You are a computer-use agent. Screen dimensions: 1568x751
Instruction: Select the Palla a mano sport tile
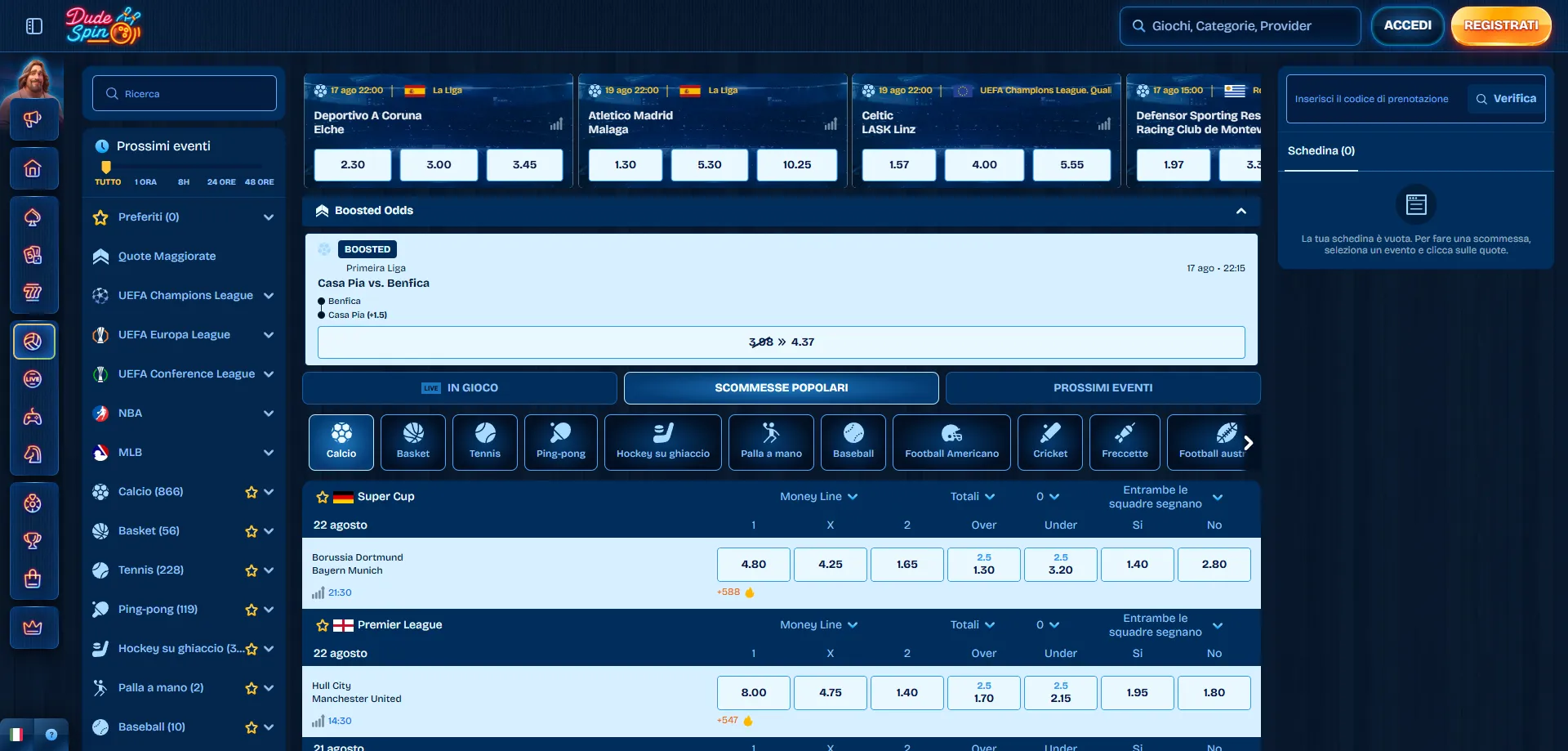(771, 442)
